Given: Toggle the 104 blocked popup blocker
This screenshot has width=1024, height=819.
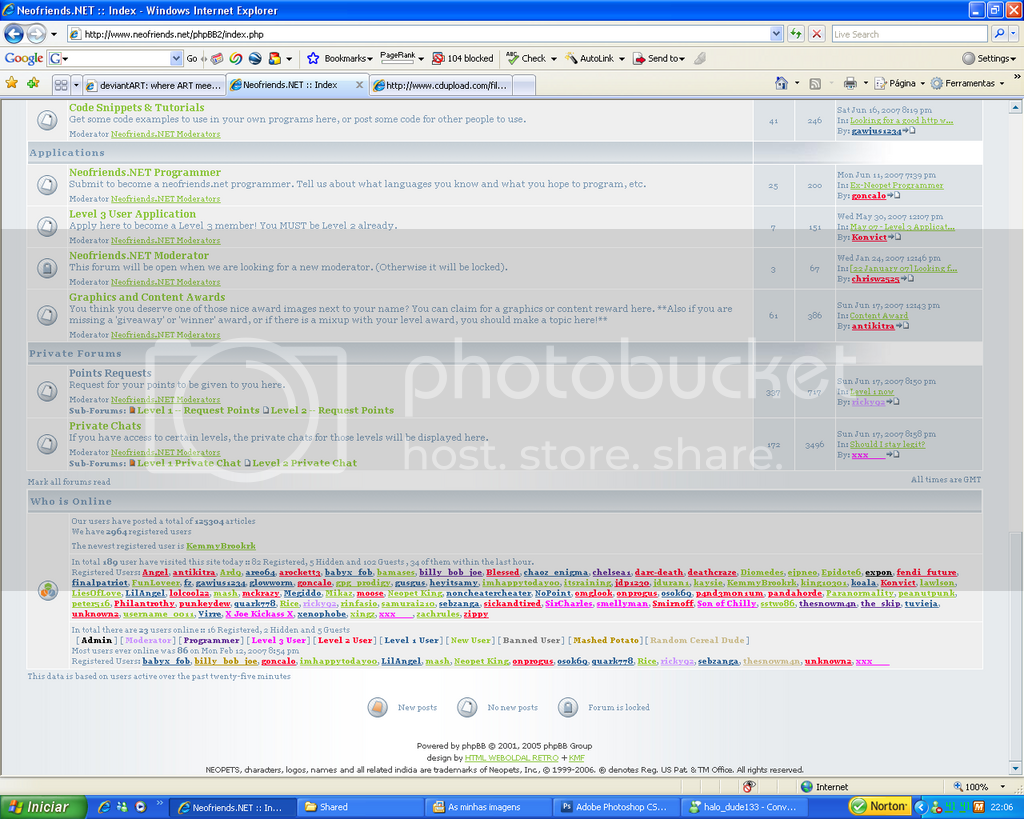Looking at the screenshot, I should (x=462, y=59).
